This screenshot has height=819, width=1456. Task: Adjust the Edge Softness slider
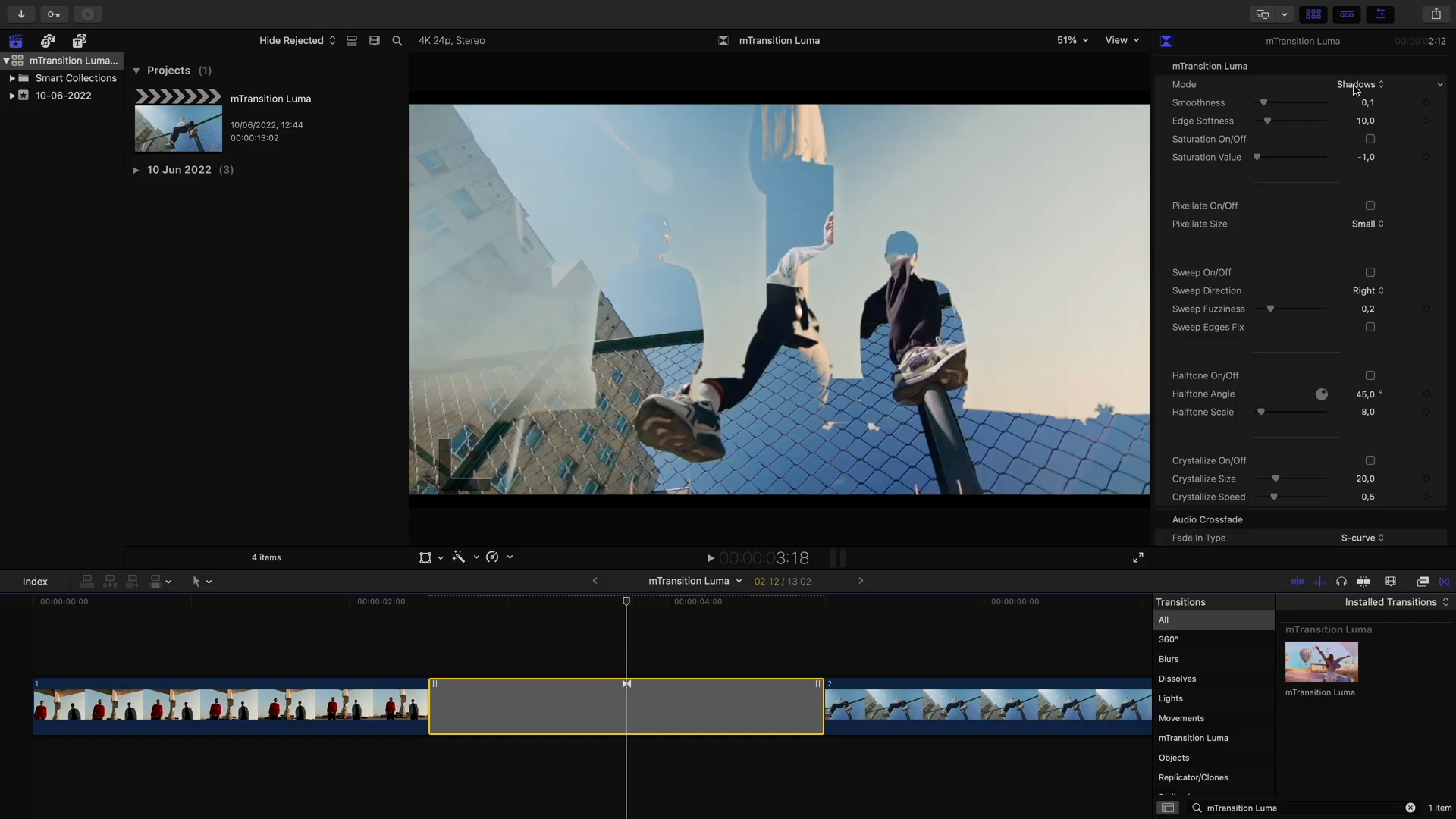tap(1267, 121)
